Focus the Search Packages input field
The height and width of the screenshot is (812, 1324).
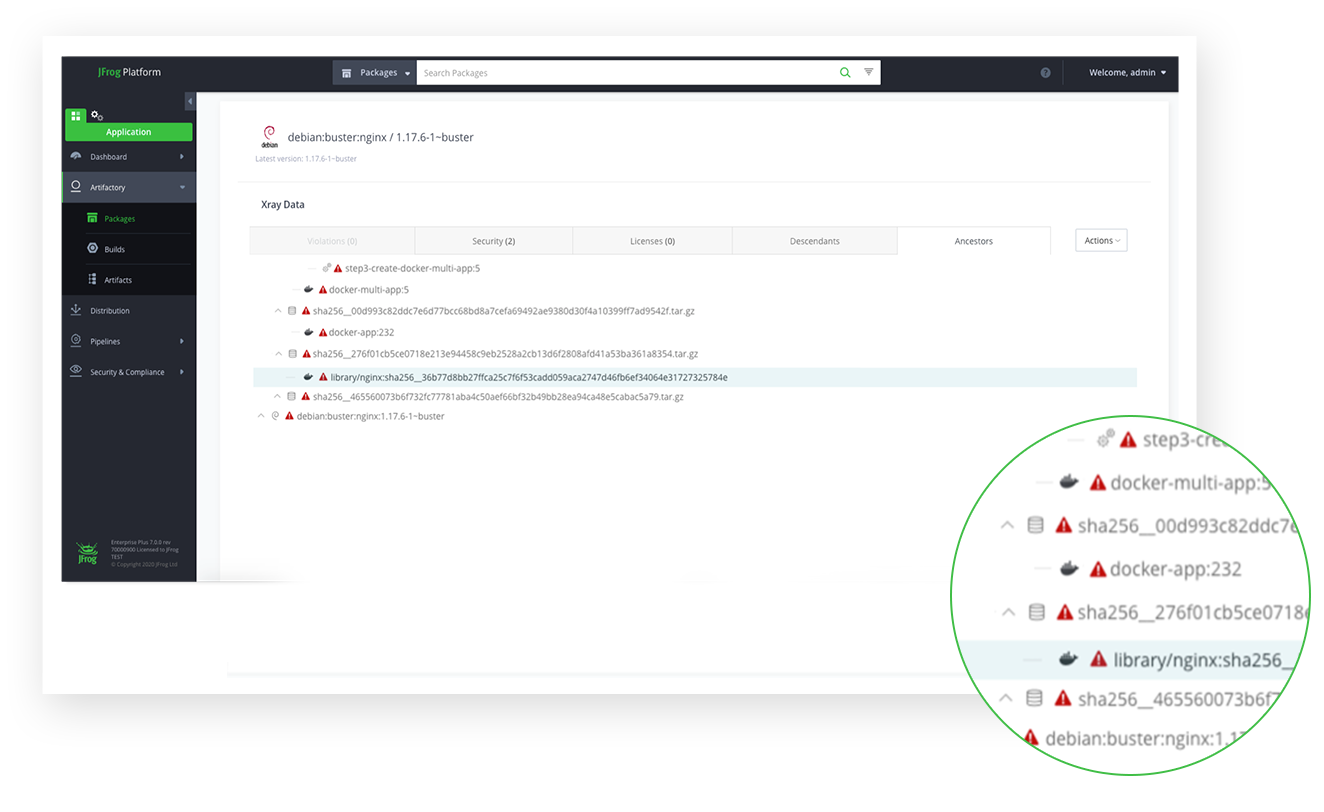point(625,73)
